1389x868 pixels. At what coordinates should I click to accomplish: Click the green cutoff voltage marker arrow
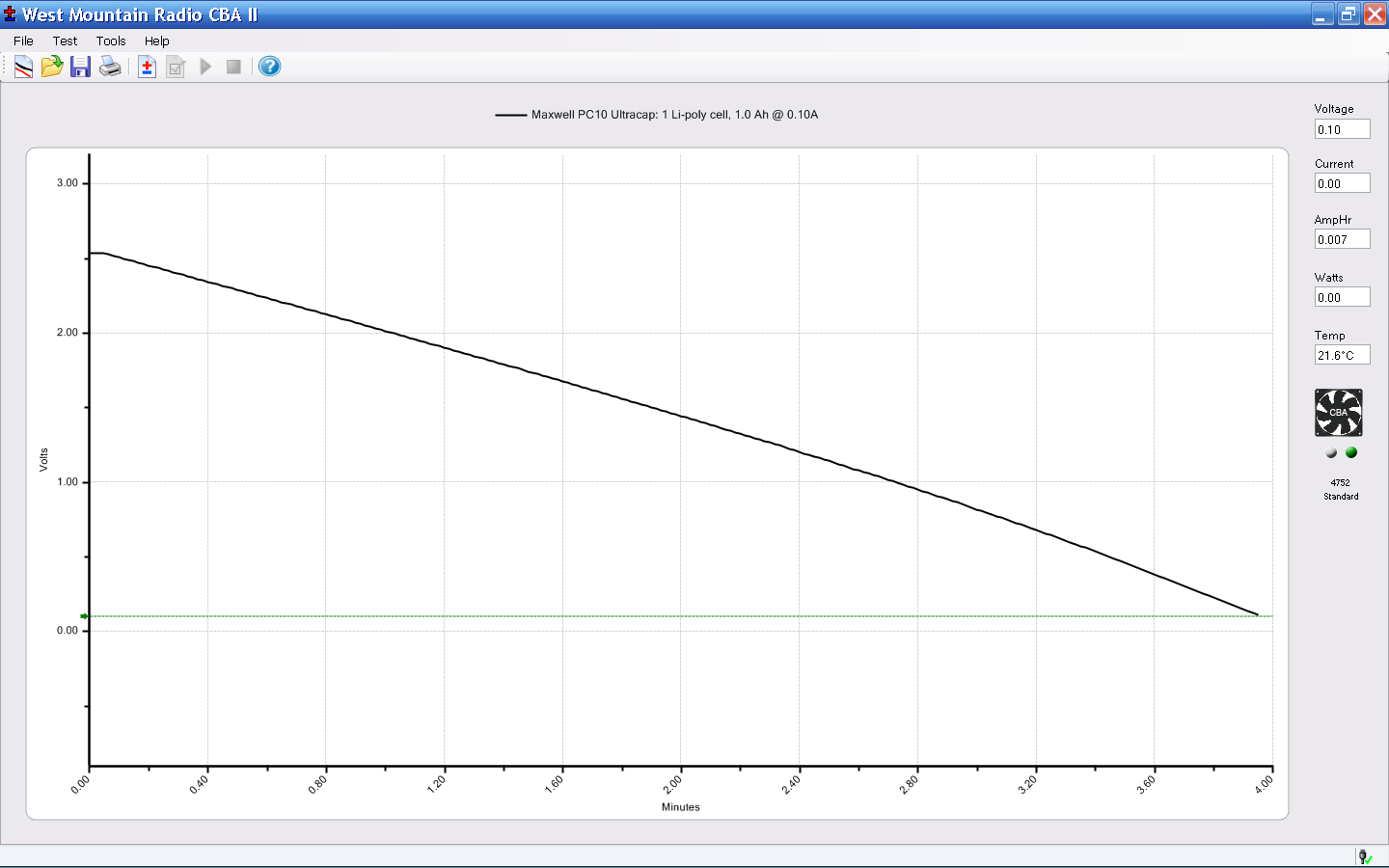[84, 616]
